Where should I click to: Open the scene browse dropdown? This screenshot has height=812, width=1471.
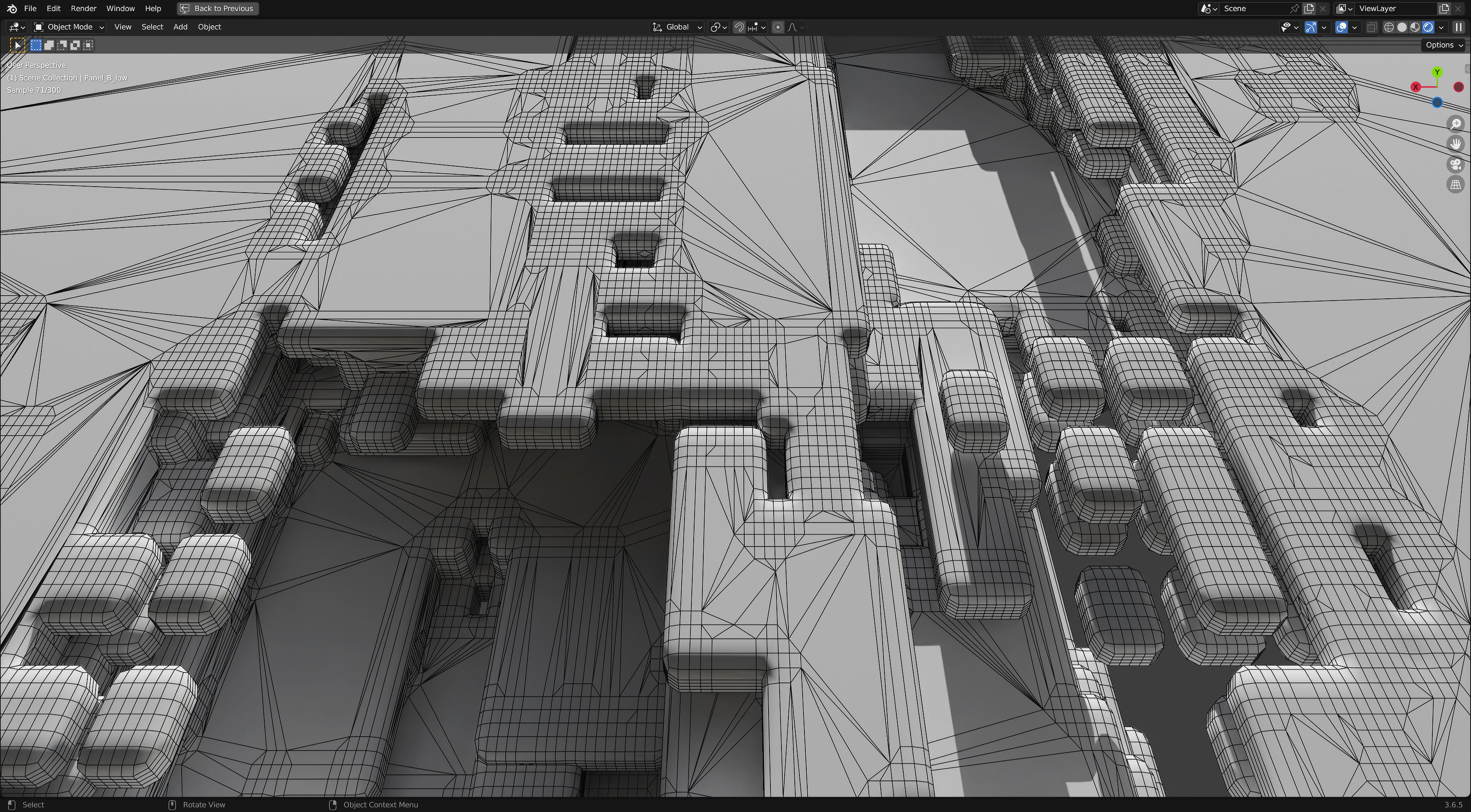[1209, 9]
